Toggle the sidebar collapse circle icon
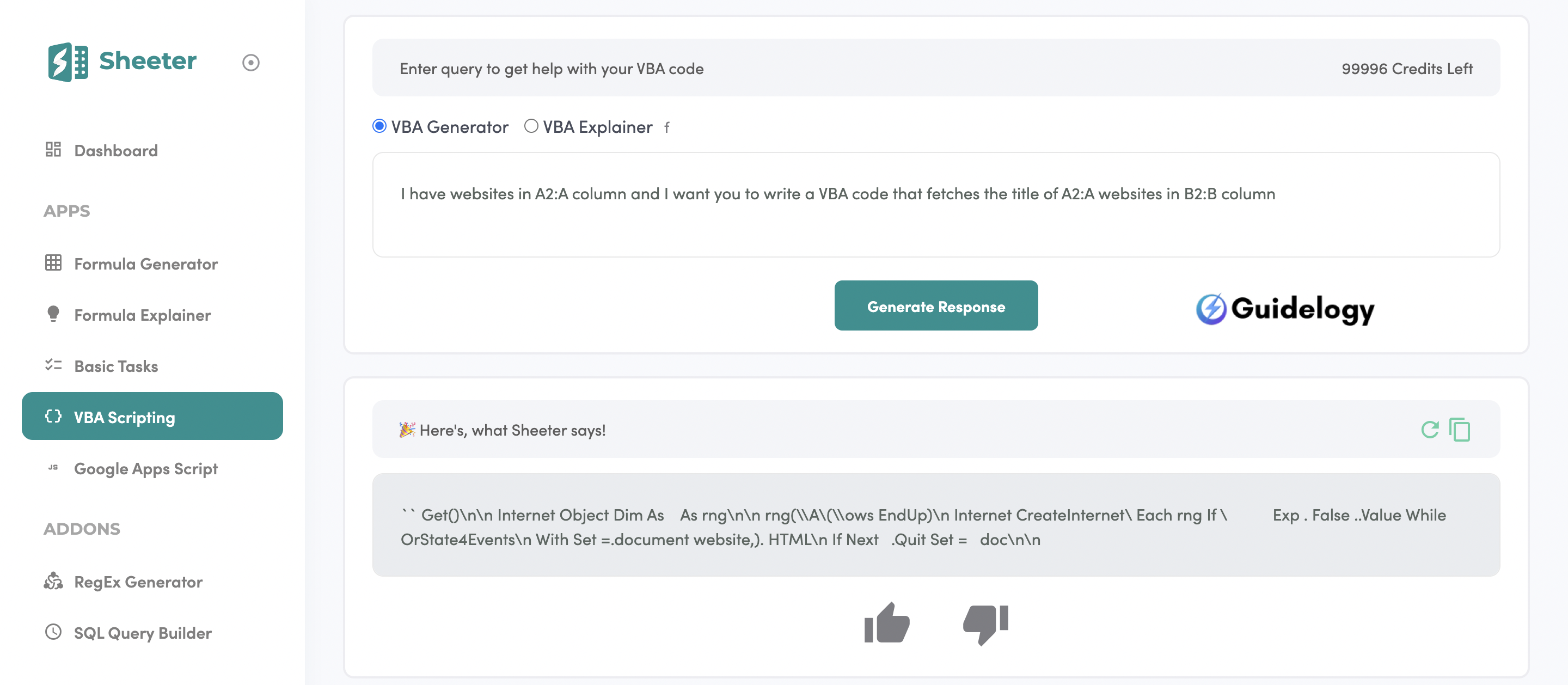 click(250, 63)
